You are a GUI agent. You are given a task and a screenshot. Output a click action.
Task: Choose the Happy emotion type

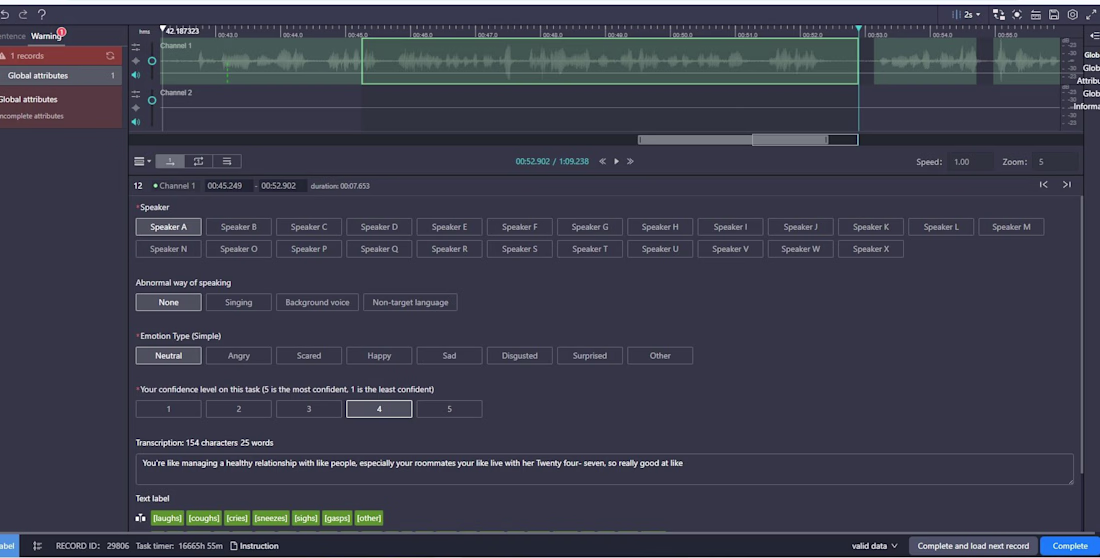379,355
